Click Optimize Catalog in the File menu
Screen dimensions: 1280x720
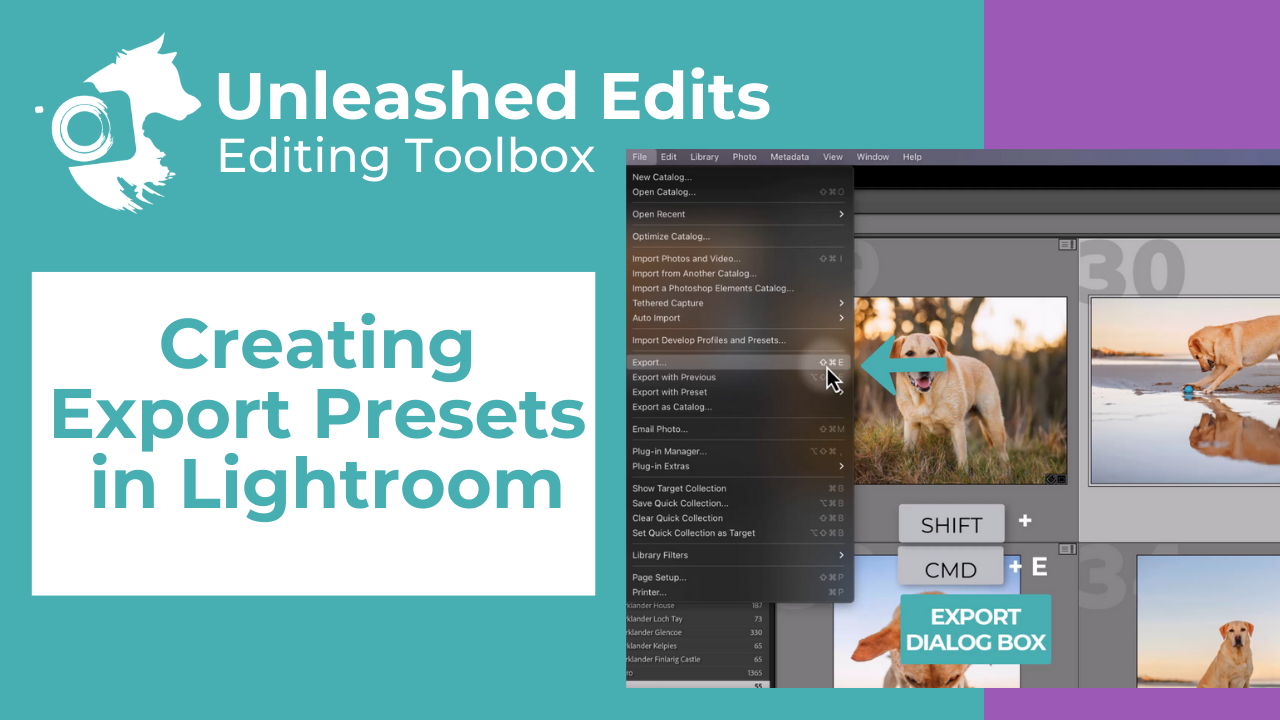coord(739,237)
